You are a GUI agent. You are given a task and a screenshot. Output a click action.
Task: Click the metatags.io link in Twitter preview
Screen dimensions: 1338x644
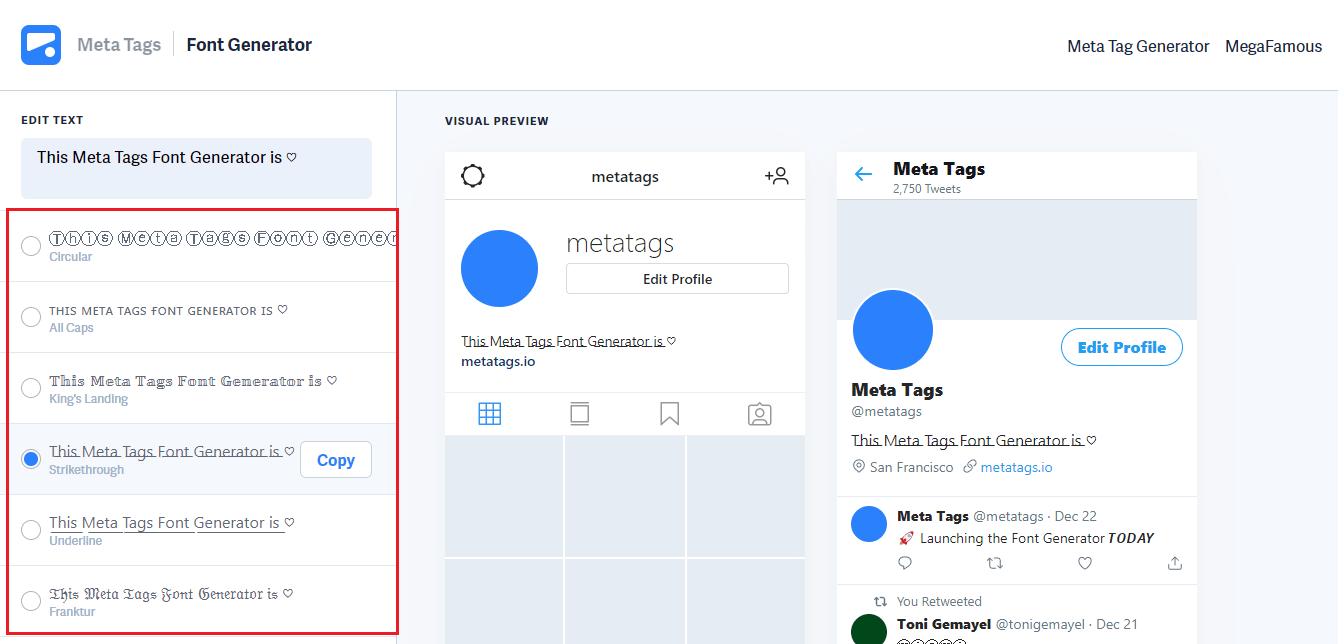(1016, 467)
